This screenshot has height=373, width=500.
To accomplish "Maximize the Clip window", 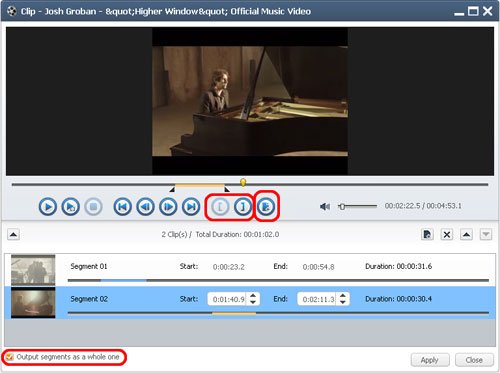I will pyautogui.click(x=473, y=11).
